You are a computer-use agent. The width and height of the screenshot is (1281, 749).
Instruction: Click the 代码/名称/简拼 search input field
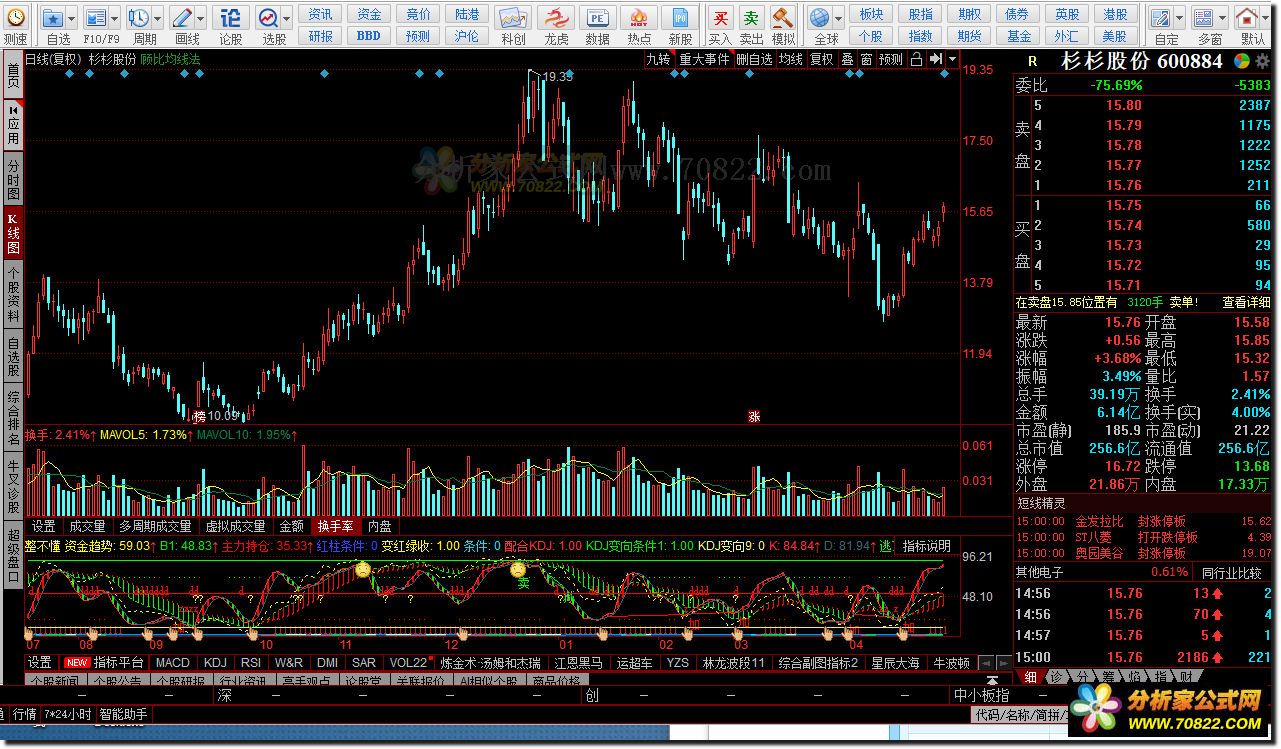[x=1020, y=715]
